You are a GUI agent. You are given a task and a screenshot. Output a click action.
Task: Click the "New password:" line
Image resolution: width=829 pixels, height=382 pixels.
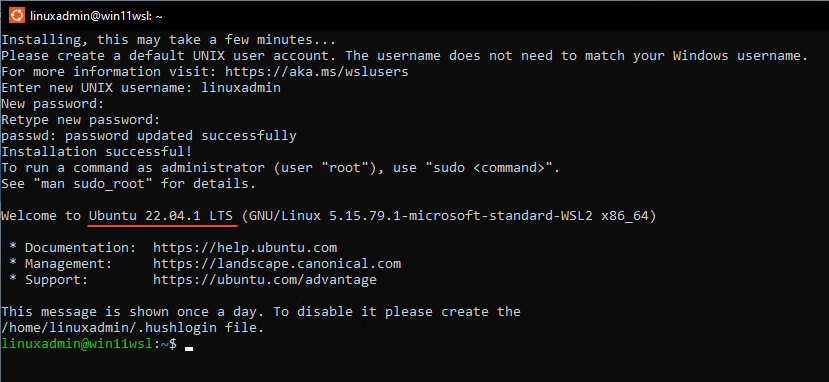point(52,104)
